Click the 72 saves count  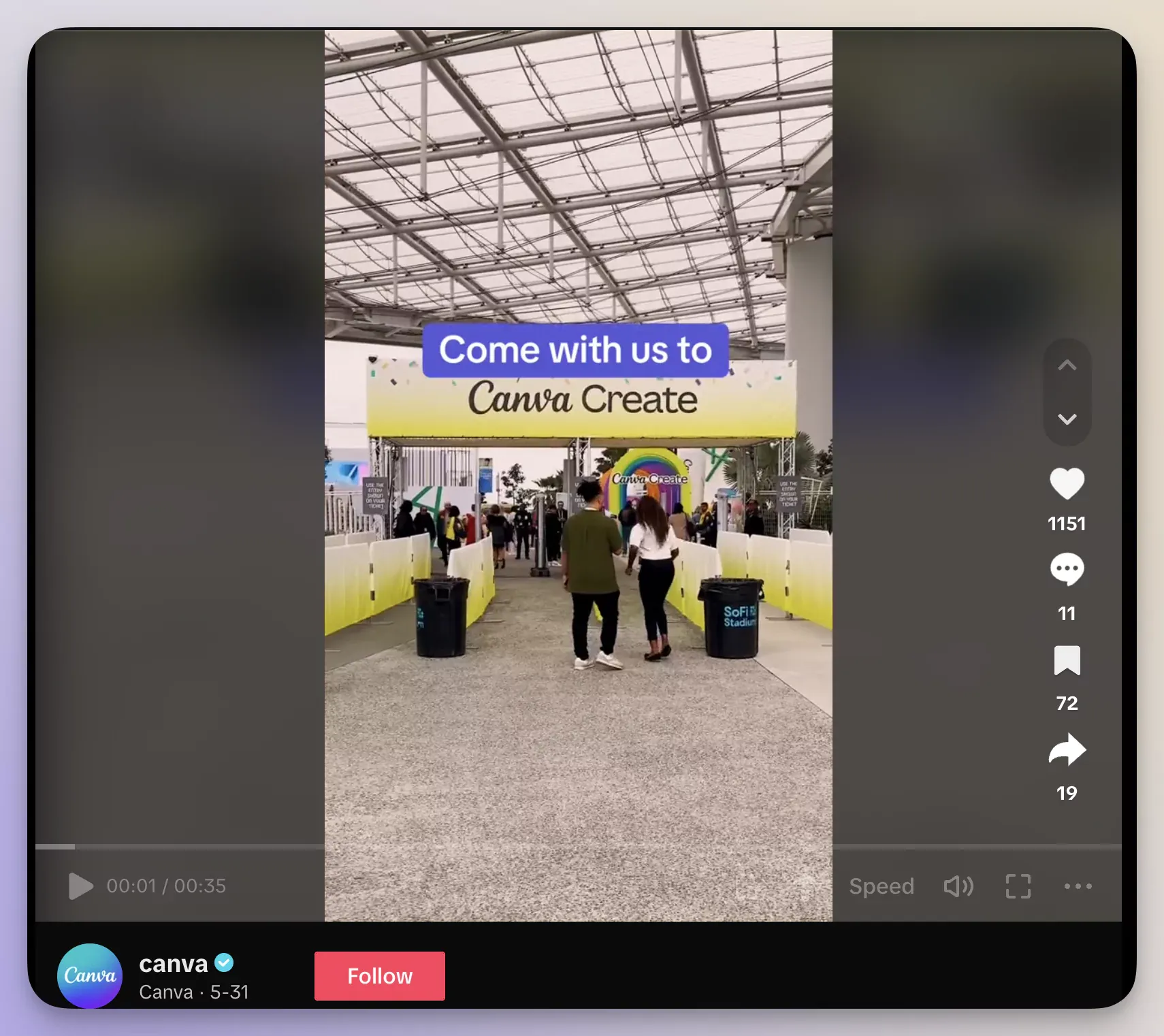coord(1067,703)
